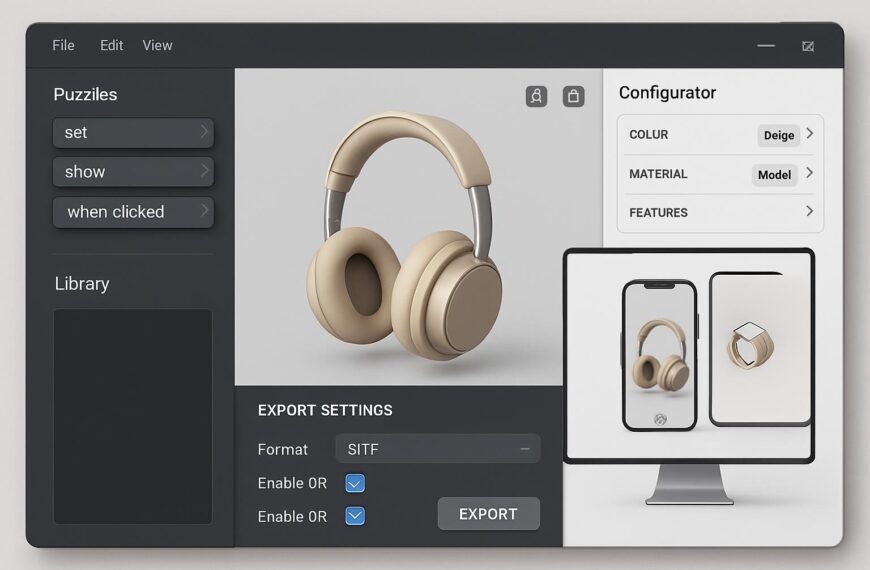Open the Format dropdown showing SITF
The height and width of the screenshot is (570, 870).
(x=438, y=449)
